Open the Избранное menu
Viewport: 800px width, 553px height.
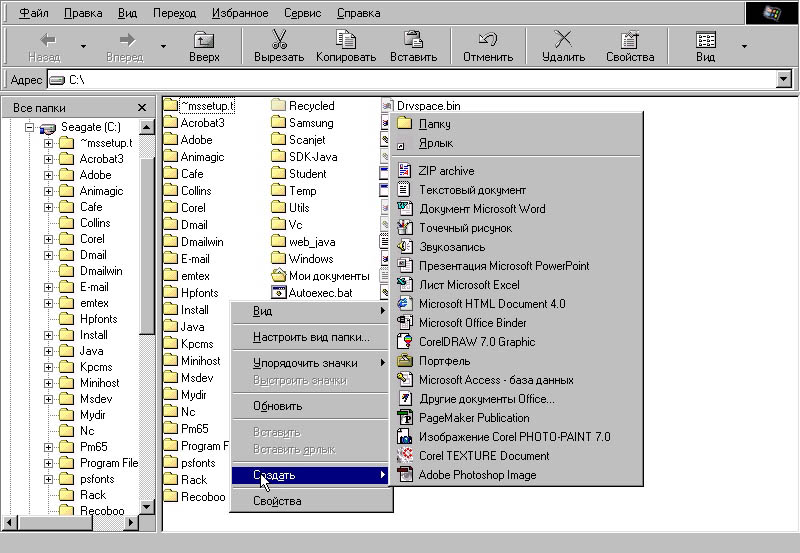(240, 13)
